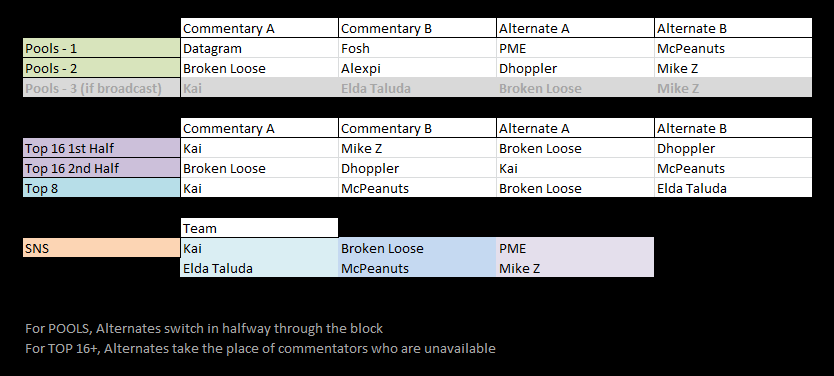The width and height of the screenshot is (834, 376).
Task: Click the Pools - 2 row label
Action: tap(102, 68)
